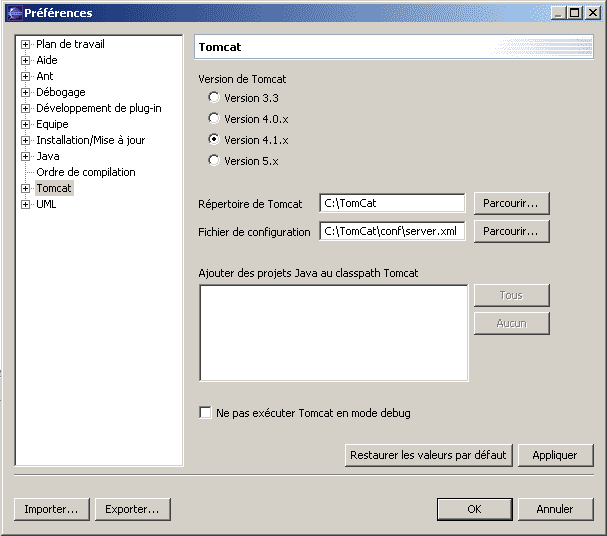Browse for the configuration file

[511, 231]
